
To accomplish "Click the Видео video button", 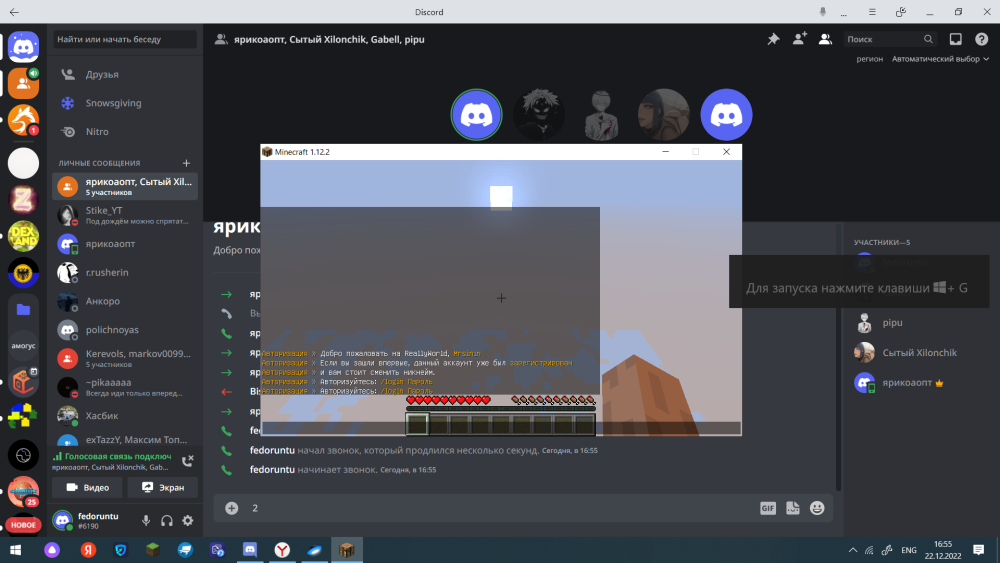I will 87,487.
